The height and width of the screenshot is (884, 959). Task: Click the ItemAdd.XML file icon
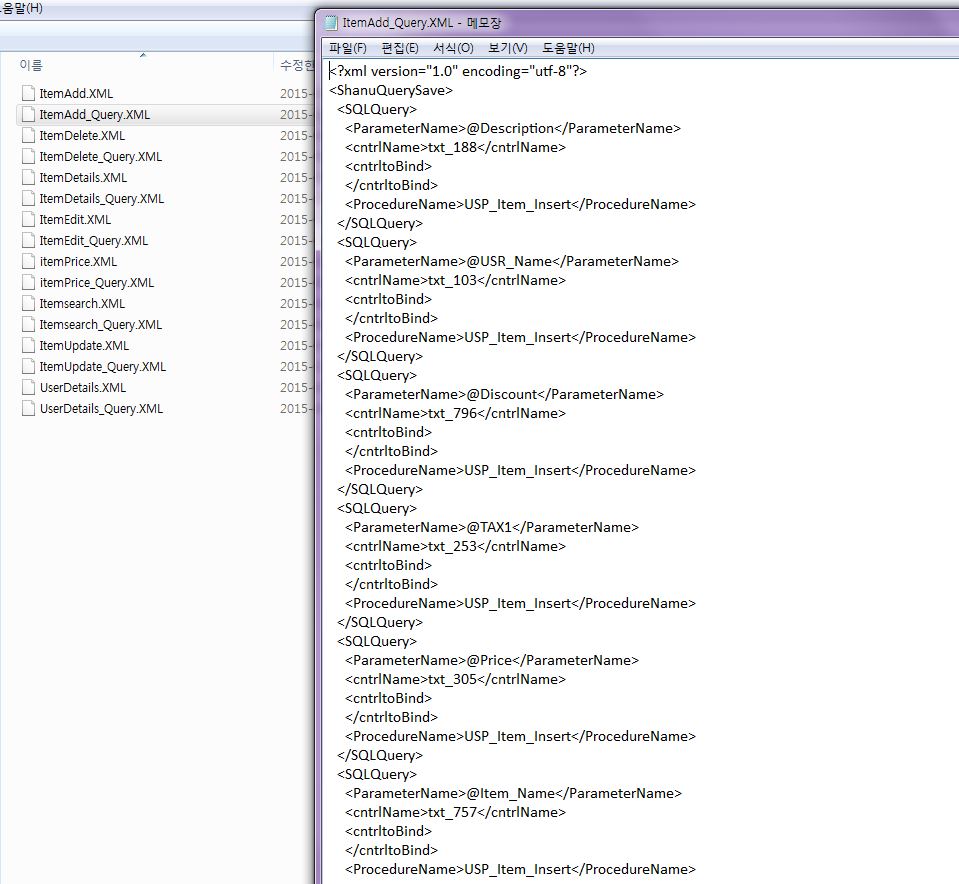tap(28, 94)
